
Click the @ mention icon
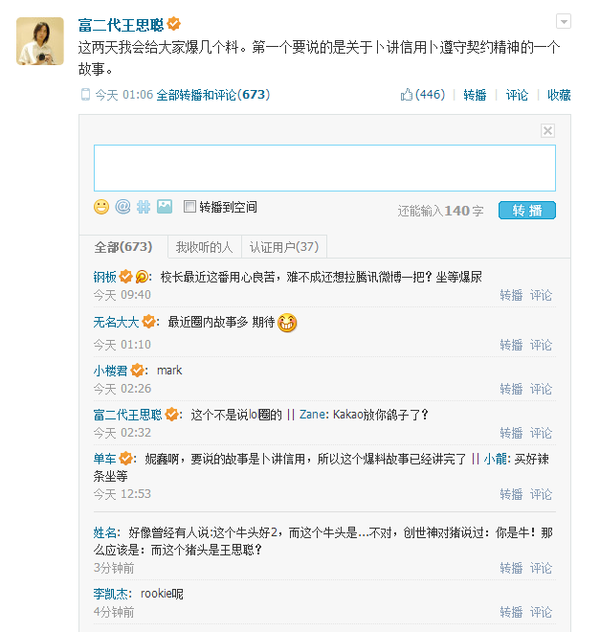coord(123,207)
